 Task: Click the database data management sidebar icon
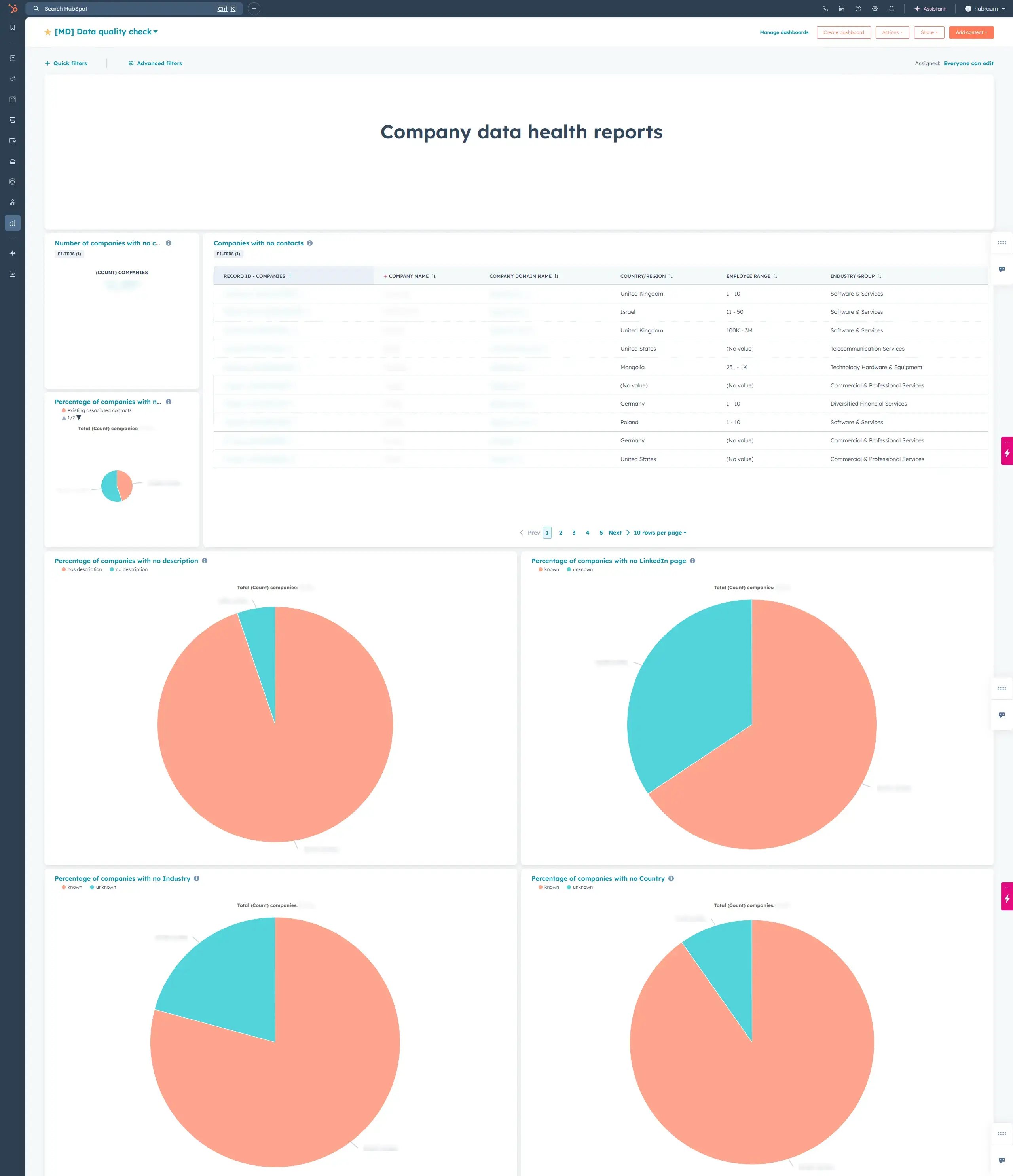(x=13, y=181)
